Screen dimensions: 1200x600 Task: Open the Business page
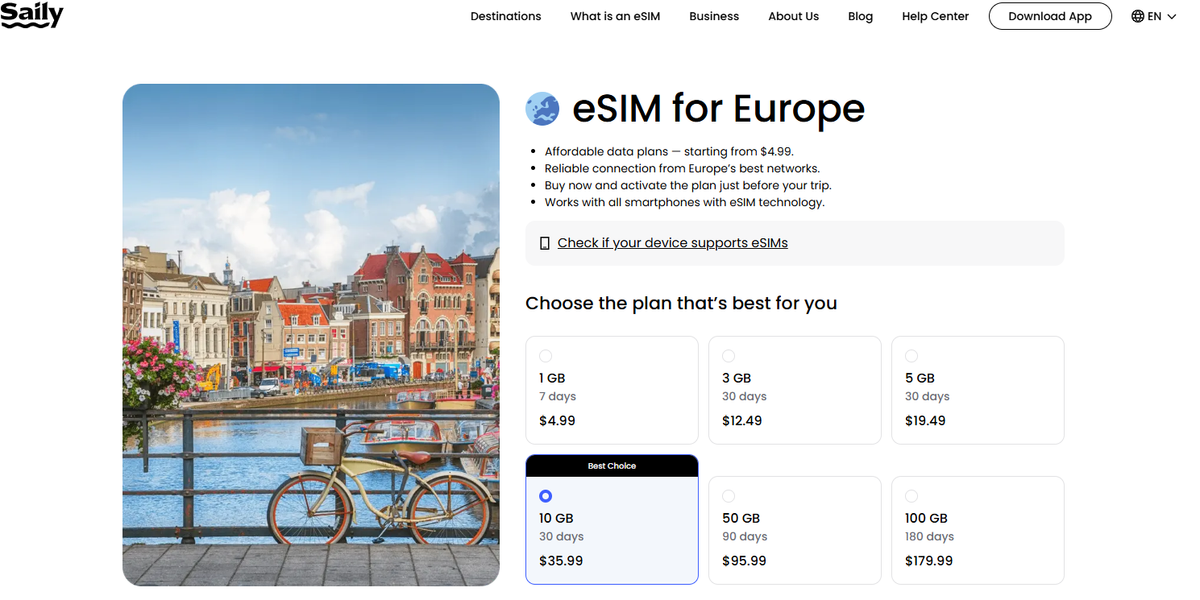click(x=713, y=16)
